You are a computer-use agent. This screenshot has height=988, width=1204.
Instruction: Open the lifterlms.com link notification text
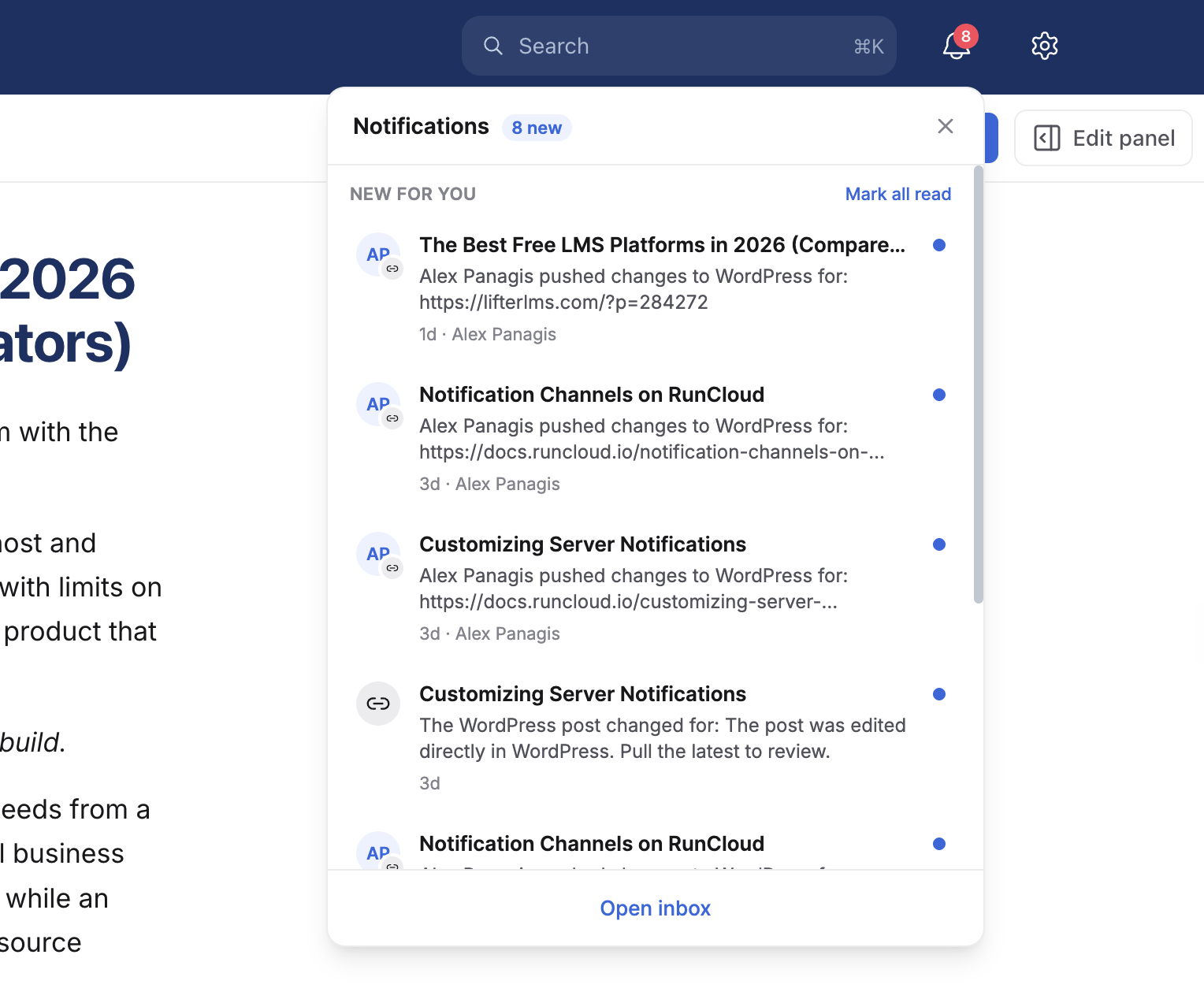(x=563, y=303)
